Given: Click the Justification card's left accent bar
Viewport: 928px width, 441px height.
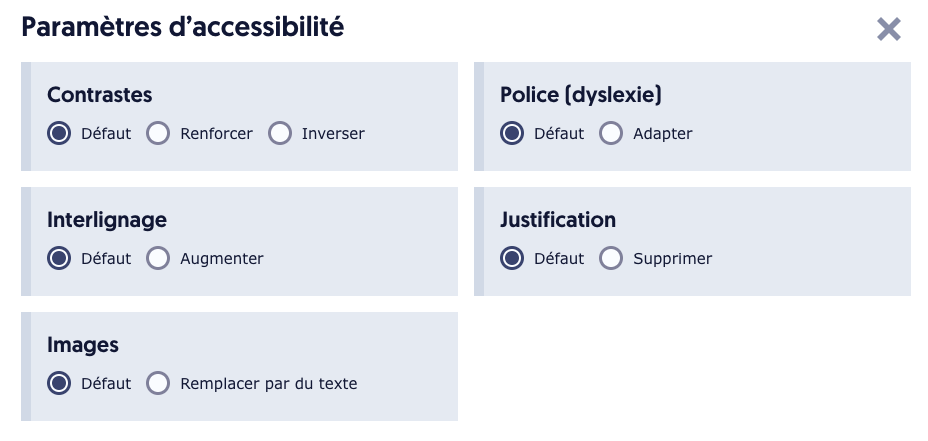Looking at the screenshot, I should point(479,241).
